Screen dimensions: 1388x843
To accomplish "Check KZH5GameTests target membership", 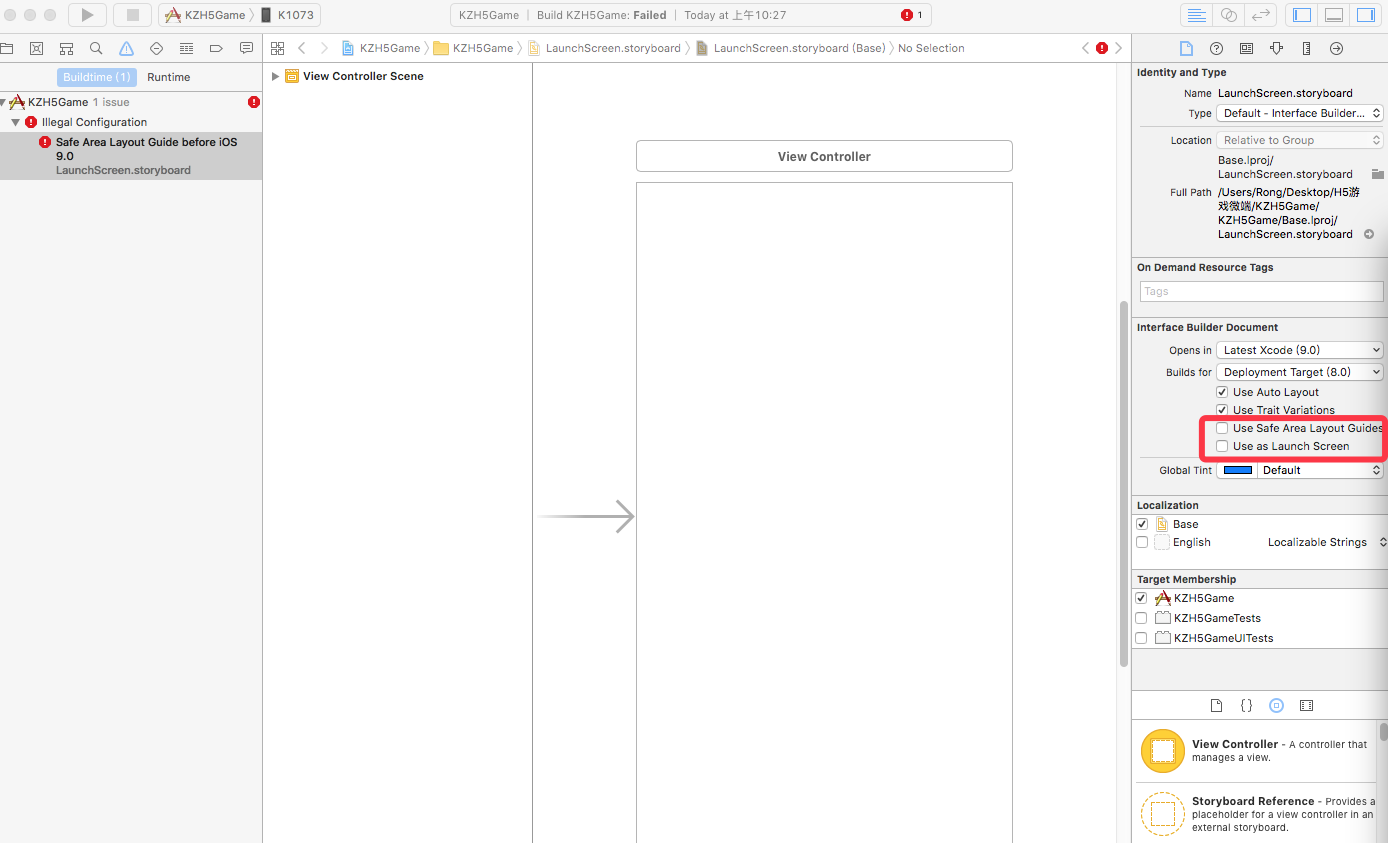I will 1141,618.
